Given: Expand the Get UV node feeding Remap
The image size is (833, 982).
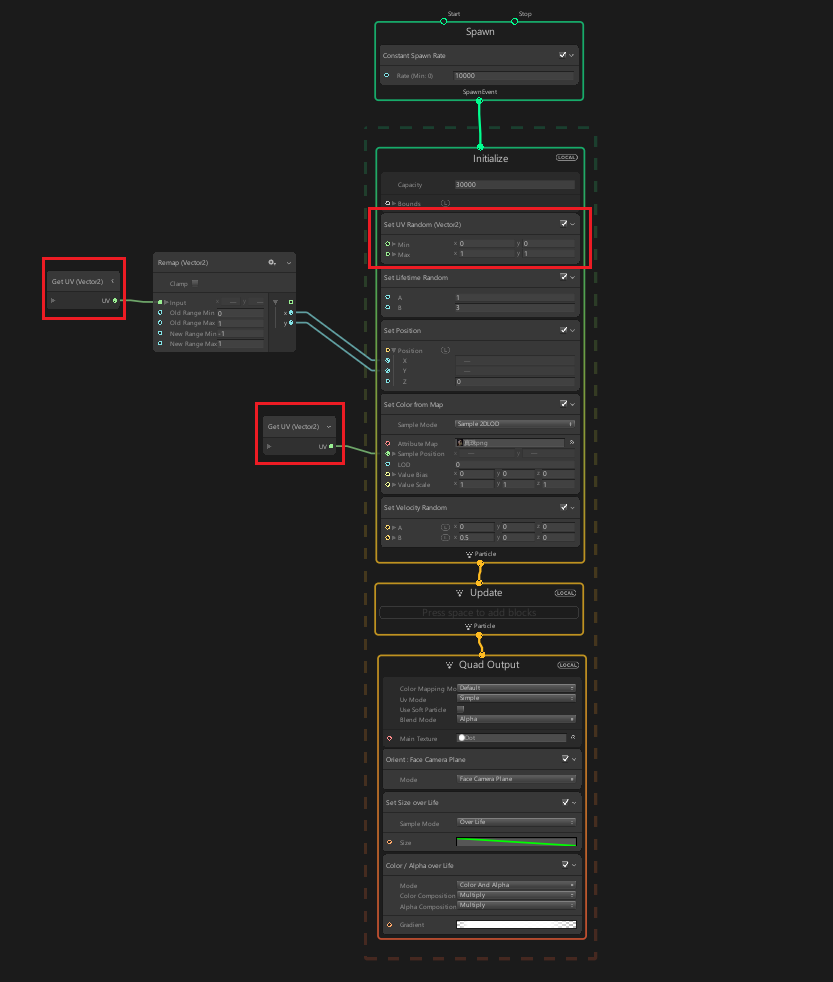Looking at the screenshot, I should pyautogui.click(x=113, y=281).
